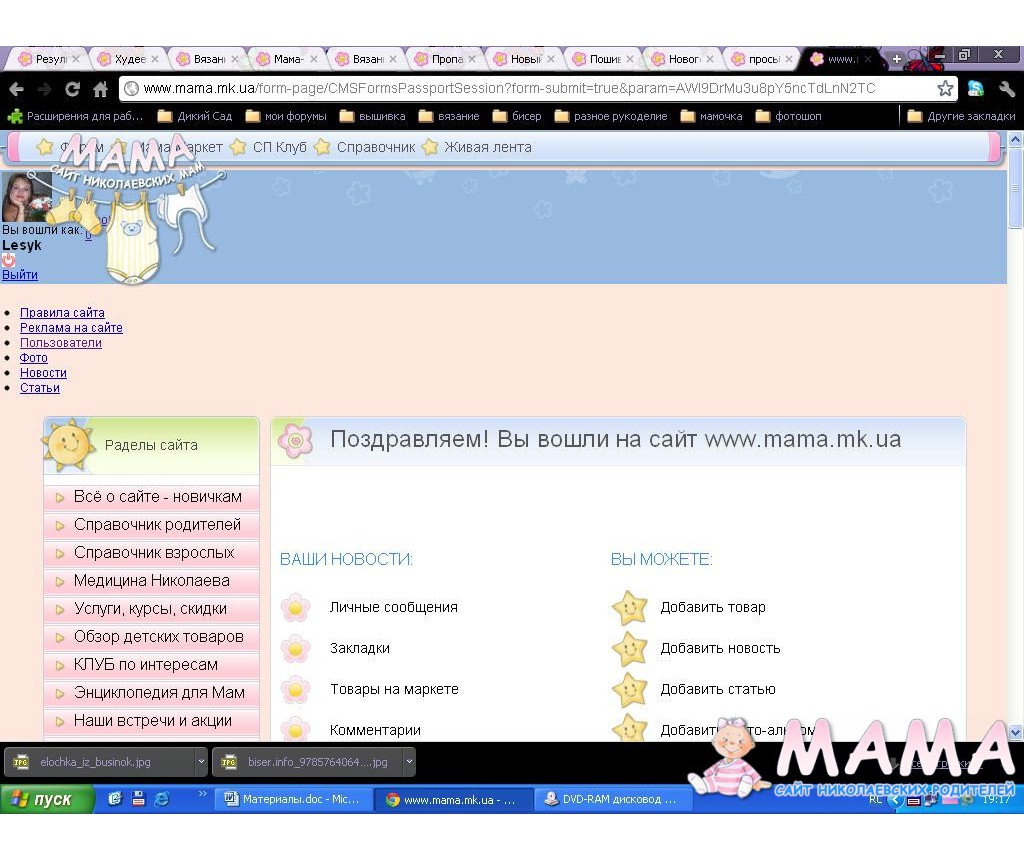
Task: Open dropdown arrow for biser.info download
Action: click(x=408, y=762)
